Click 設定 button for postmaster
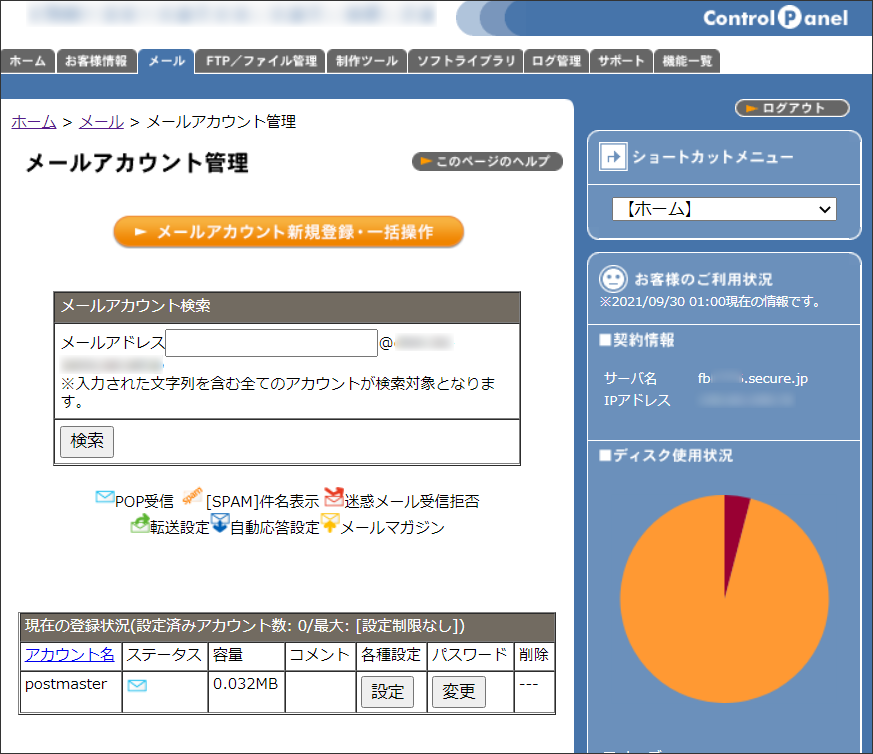The image size is (873, 754). tap(386, 691)
